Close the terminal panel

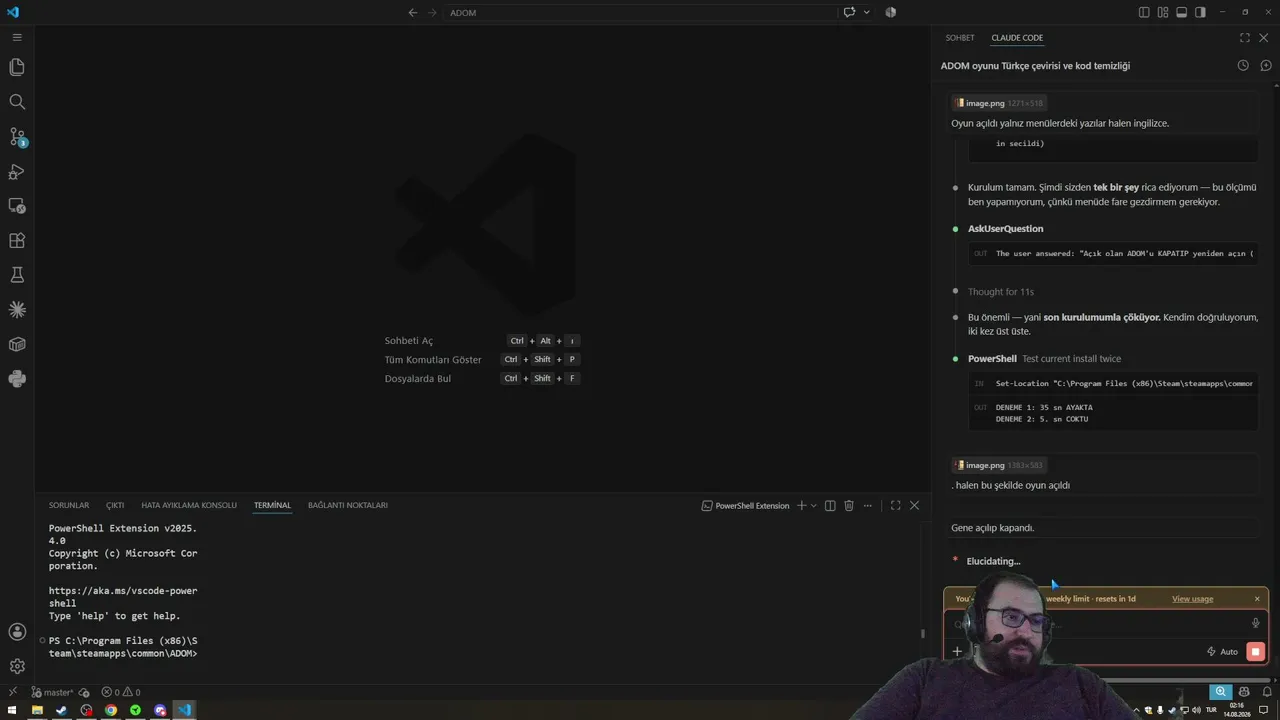pos(914,506)
